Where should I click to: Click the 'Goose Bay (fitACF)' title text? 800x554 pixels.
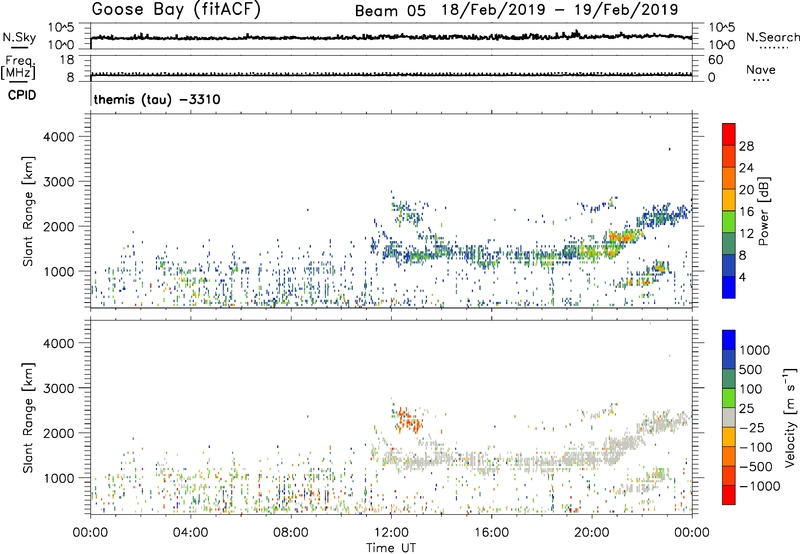pos(176,10)
